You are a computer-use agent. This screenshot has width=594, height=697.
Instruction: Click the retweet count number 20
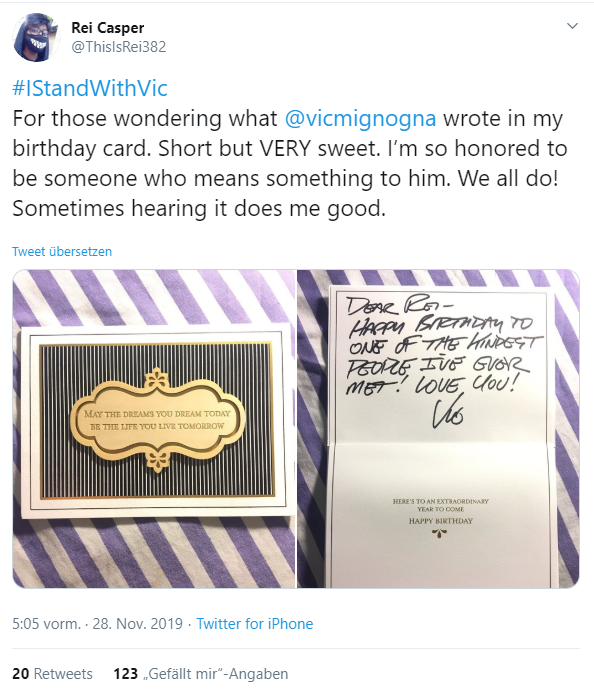pos(20,674)
